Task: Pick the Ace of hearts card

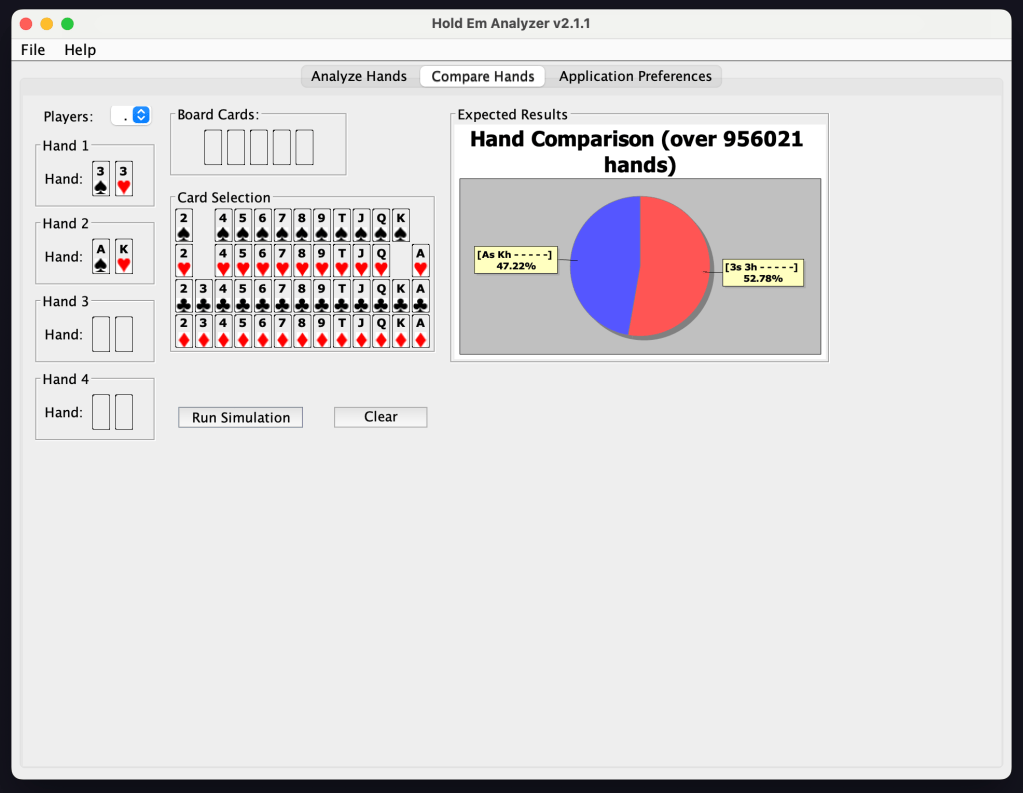Action: 421,261
